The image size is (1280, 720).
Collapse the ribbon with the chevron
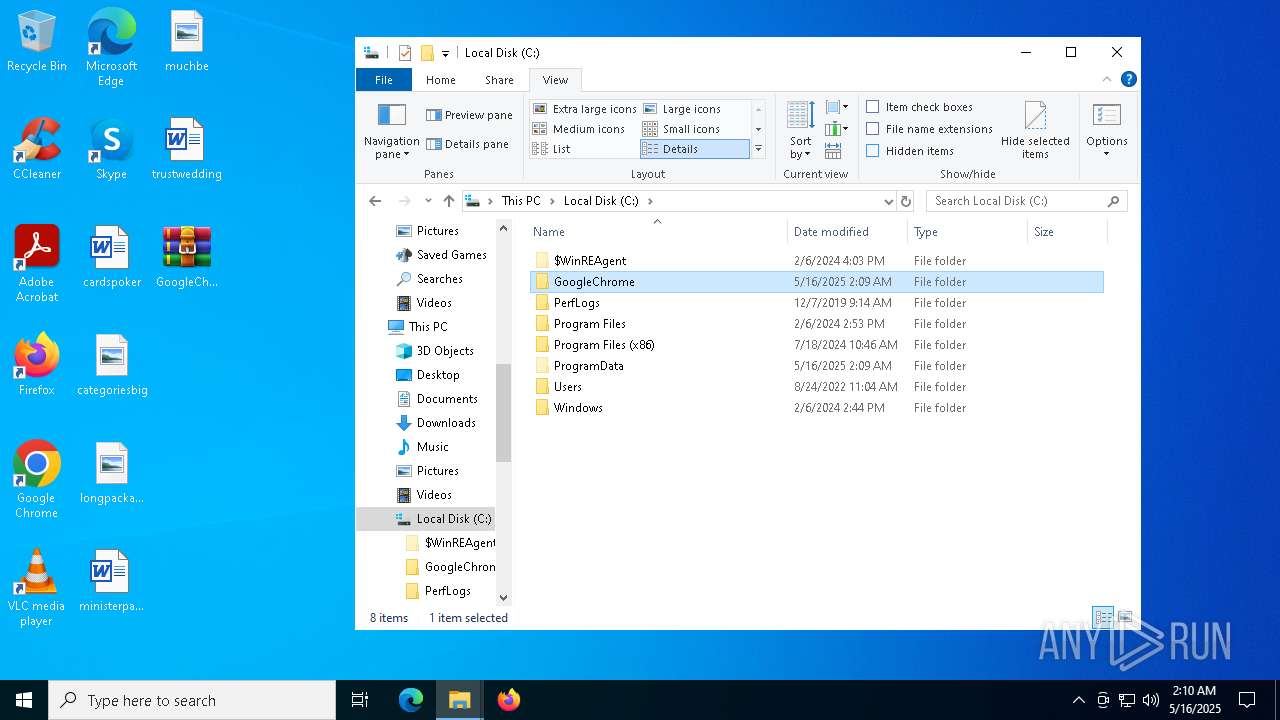coord(1107,80)
